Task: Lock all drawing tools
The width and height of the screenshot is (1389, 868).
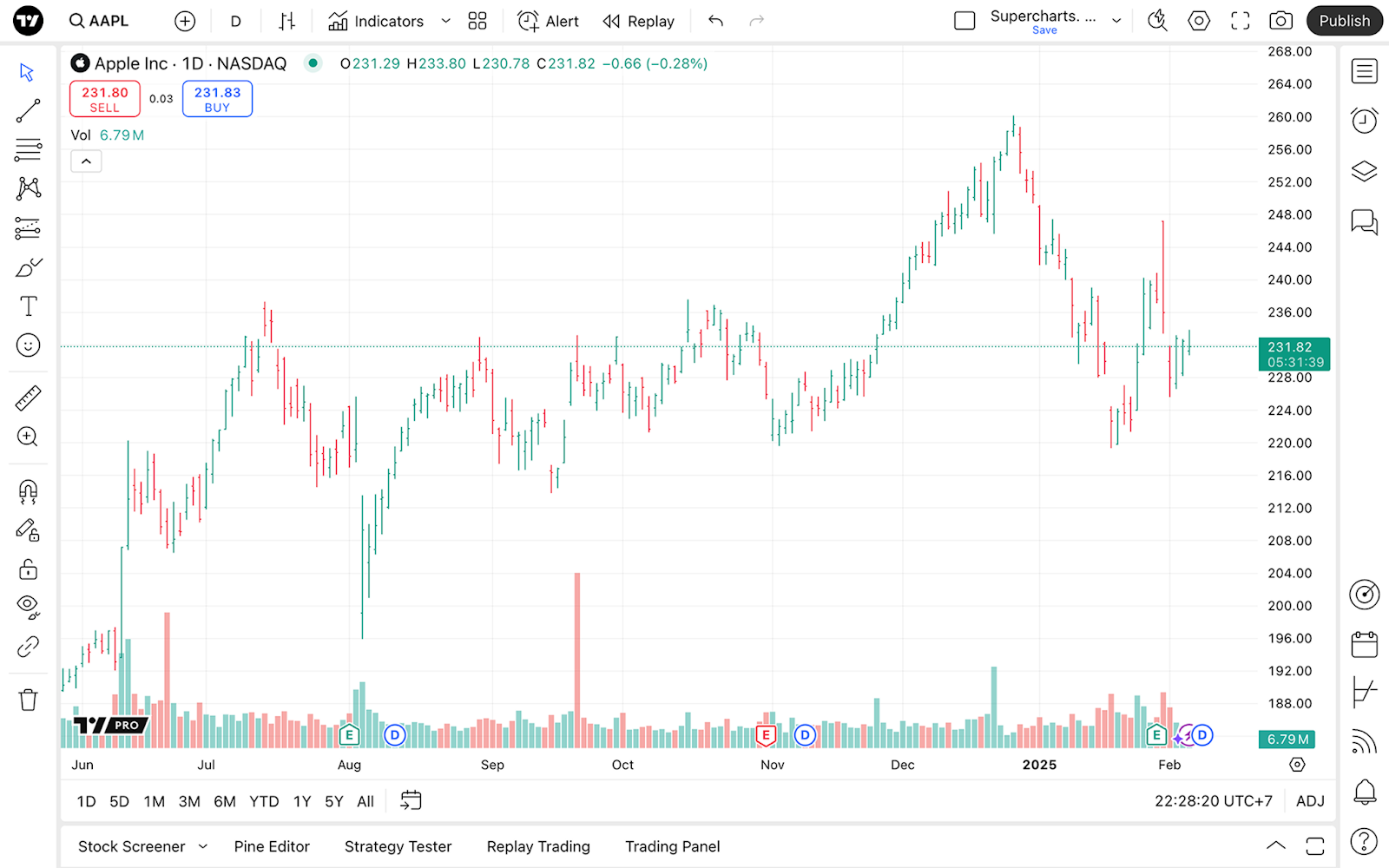Action: click(28, 569)
